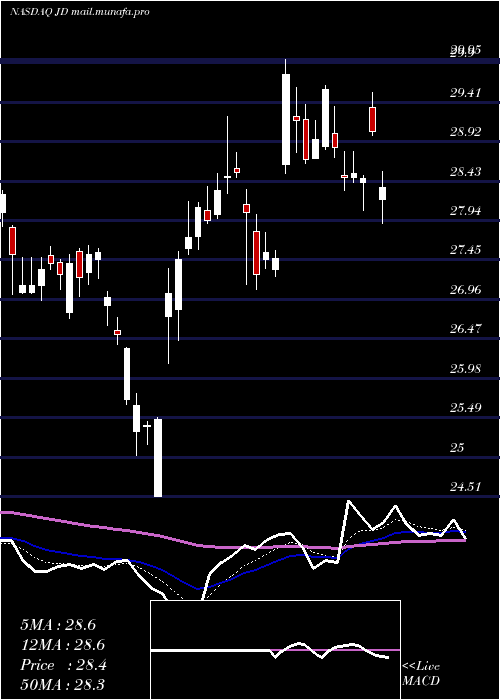This screenshot has height=700, width=500.
Task: Click the 5MA : 28.6 reading
Action: click(58, 625)
